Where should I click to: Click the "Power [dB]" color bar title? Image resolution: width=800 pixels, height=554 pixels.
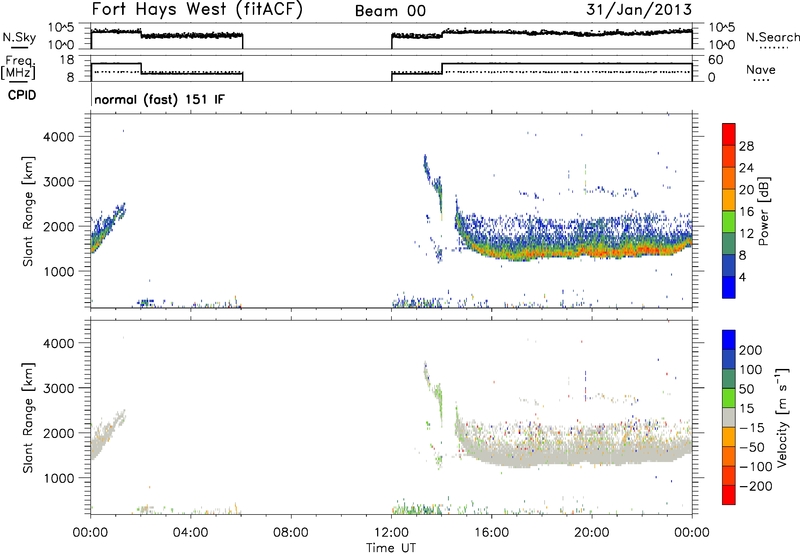pyautogui.click(x=763, y=211)
